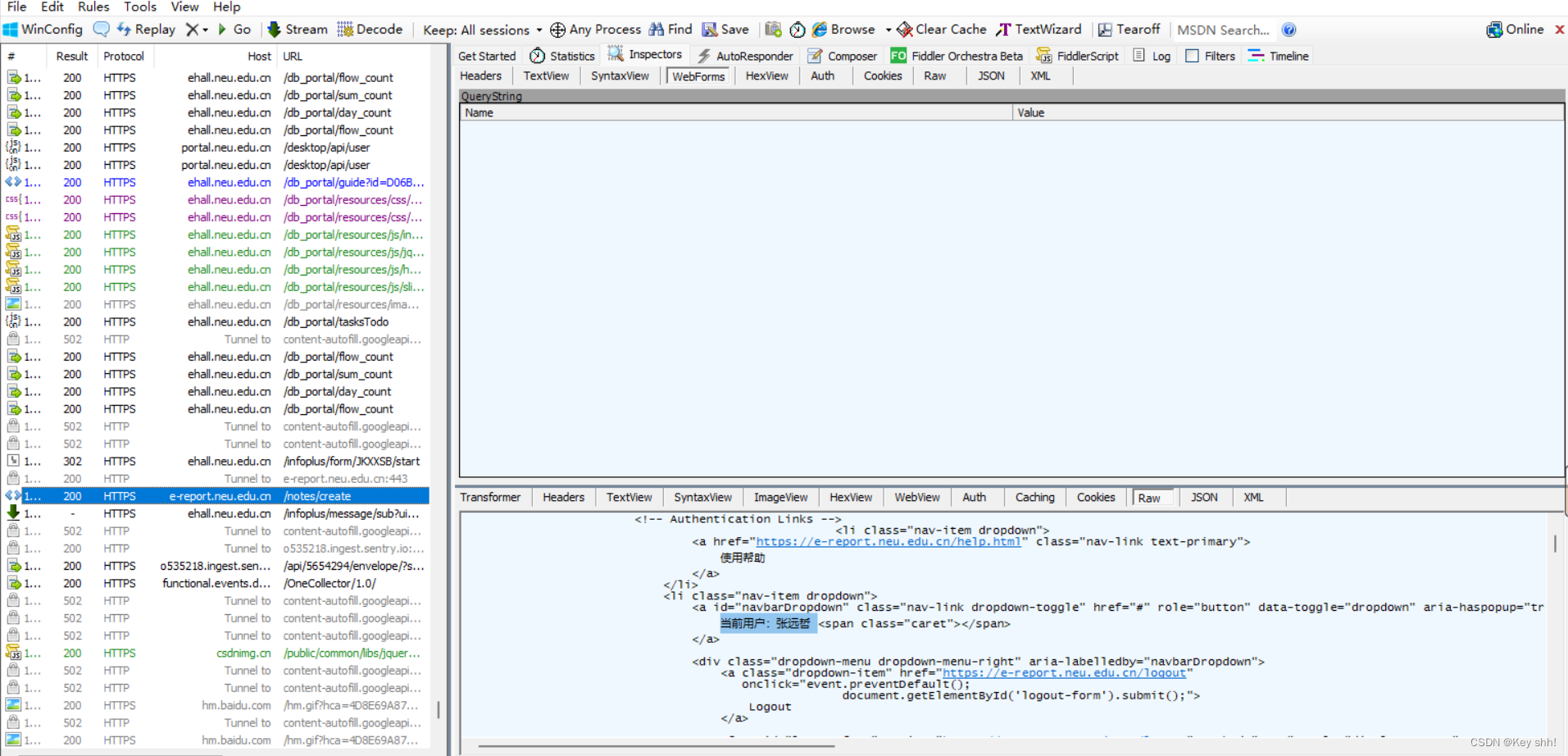Click the Tearoff toolbar button

pos(1129,30)
